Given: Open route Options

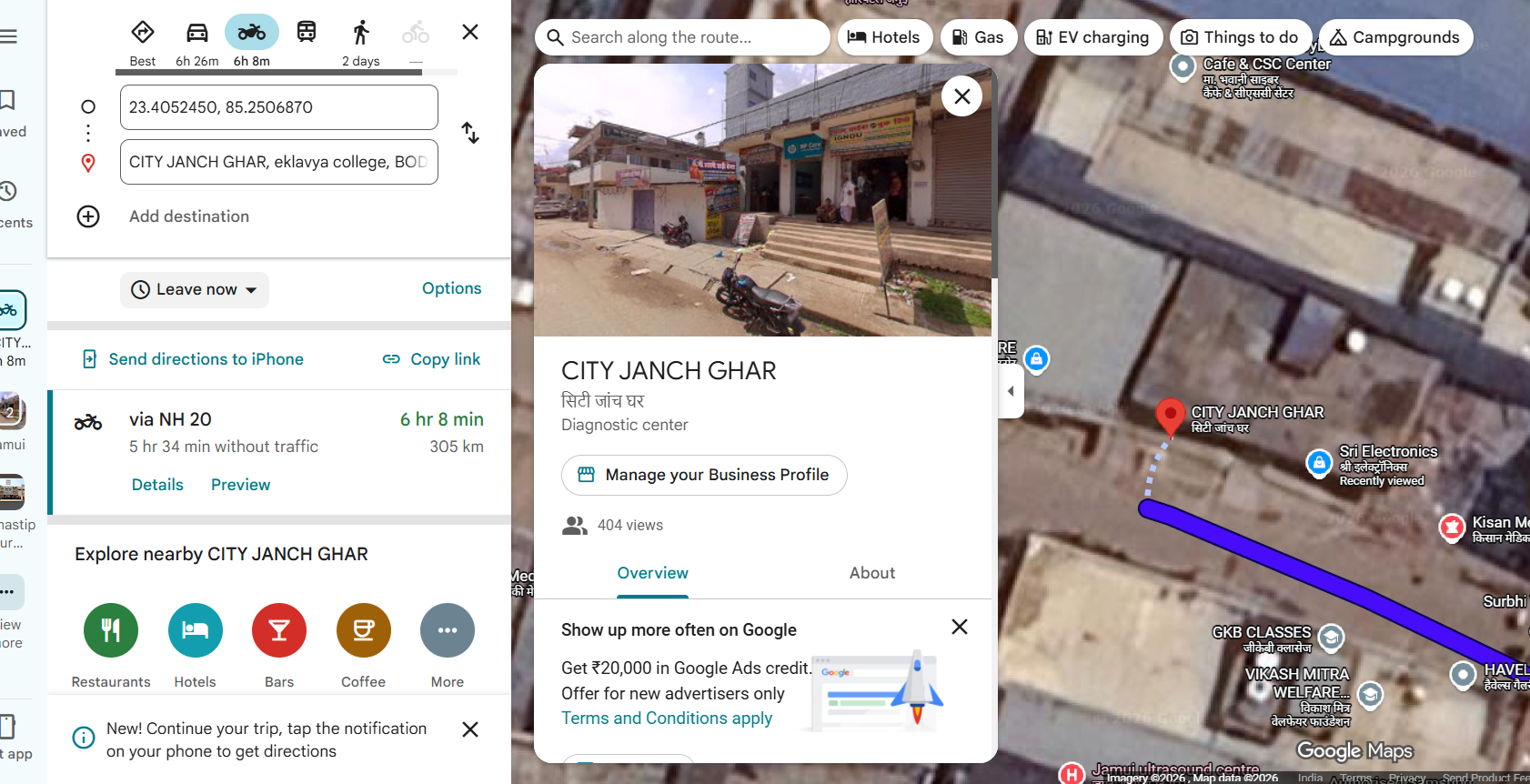Looking at the screenshot, I should point(451,288).
